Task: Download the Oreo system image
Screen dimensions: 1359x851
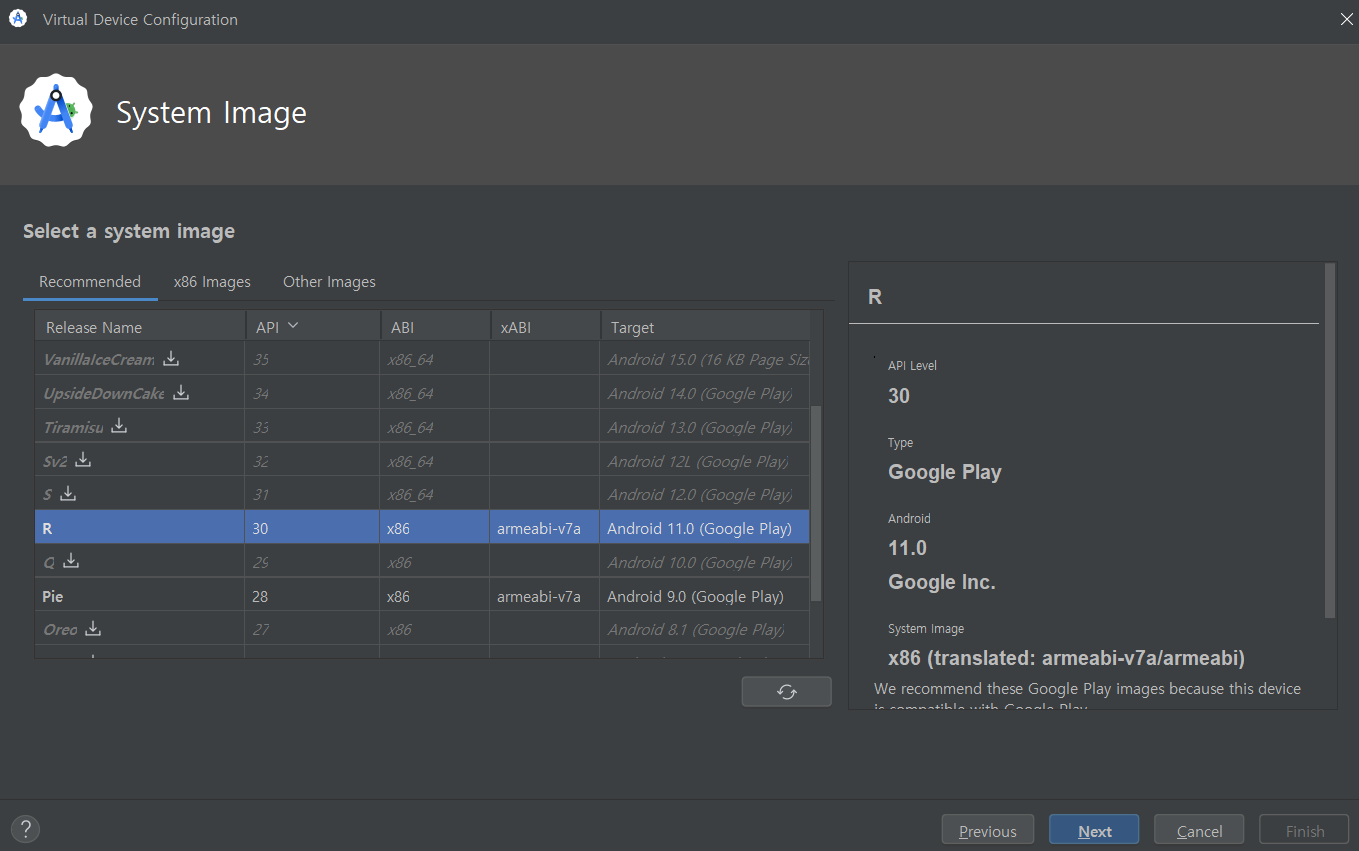Action: point(93,628)
